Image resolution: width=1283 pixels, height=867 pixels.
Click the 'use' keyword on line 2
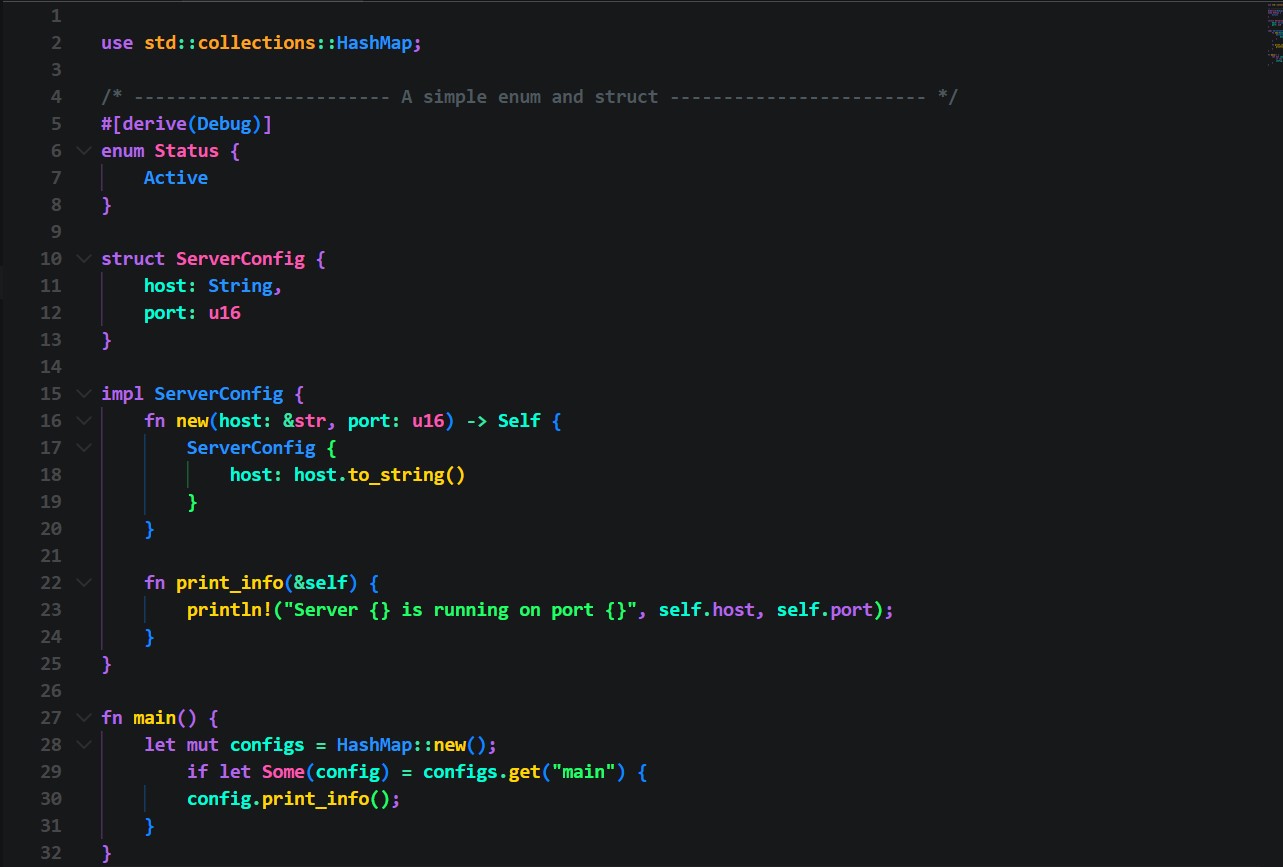point(117,43)
